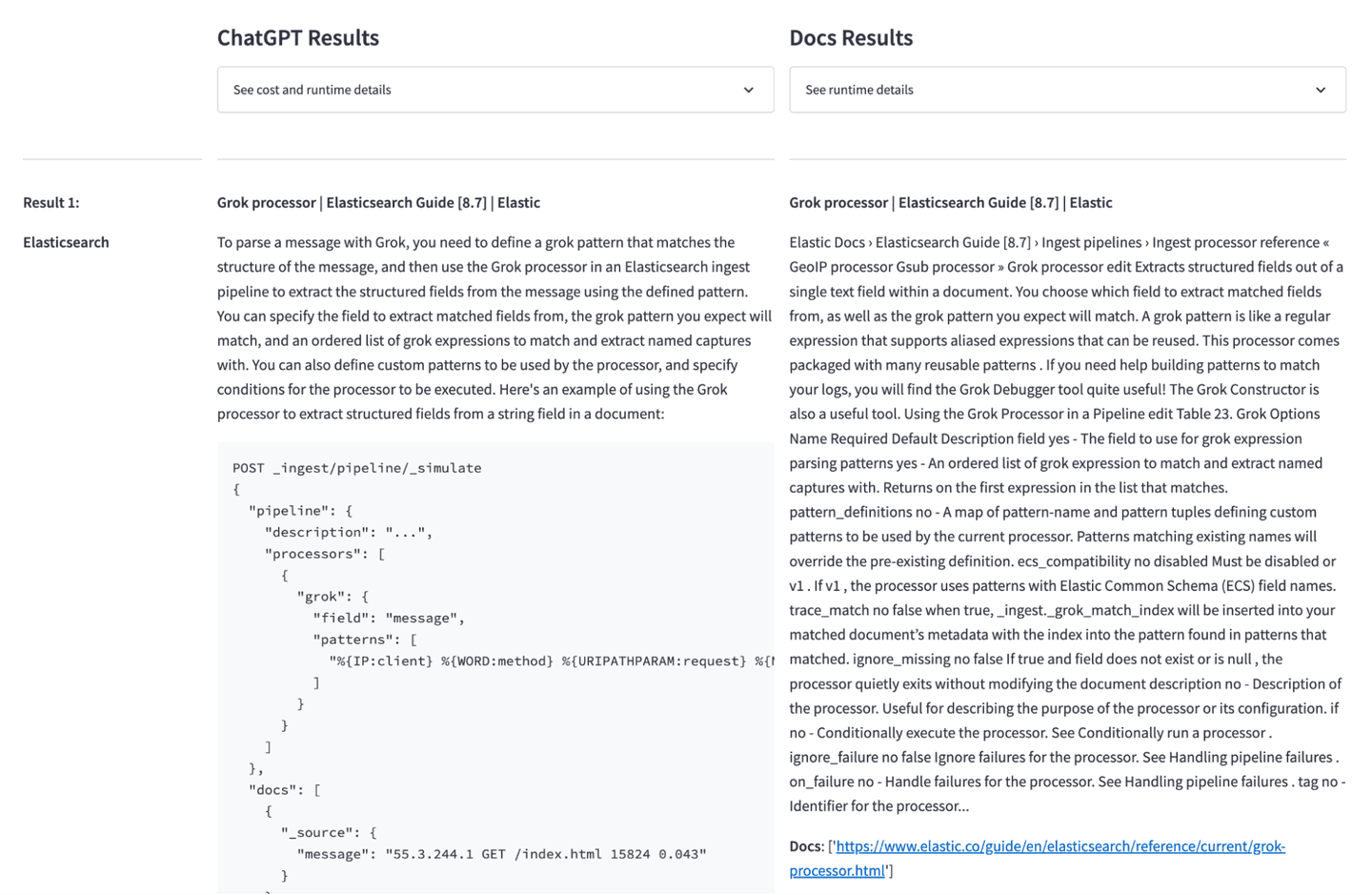Click the "POST _ingest/pipeline/_simulate" code line
Viewport: 1372px width, 895px height.
click(x=356, y=468)
